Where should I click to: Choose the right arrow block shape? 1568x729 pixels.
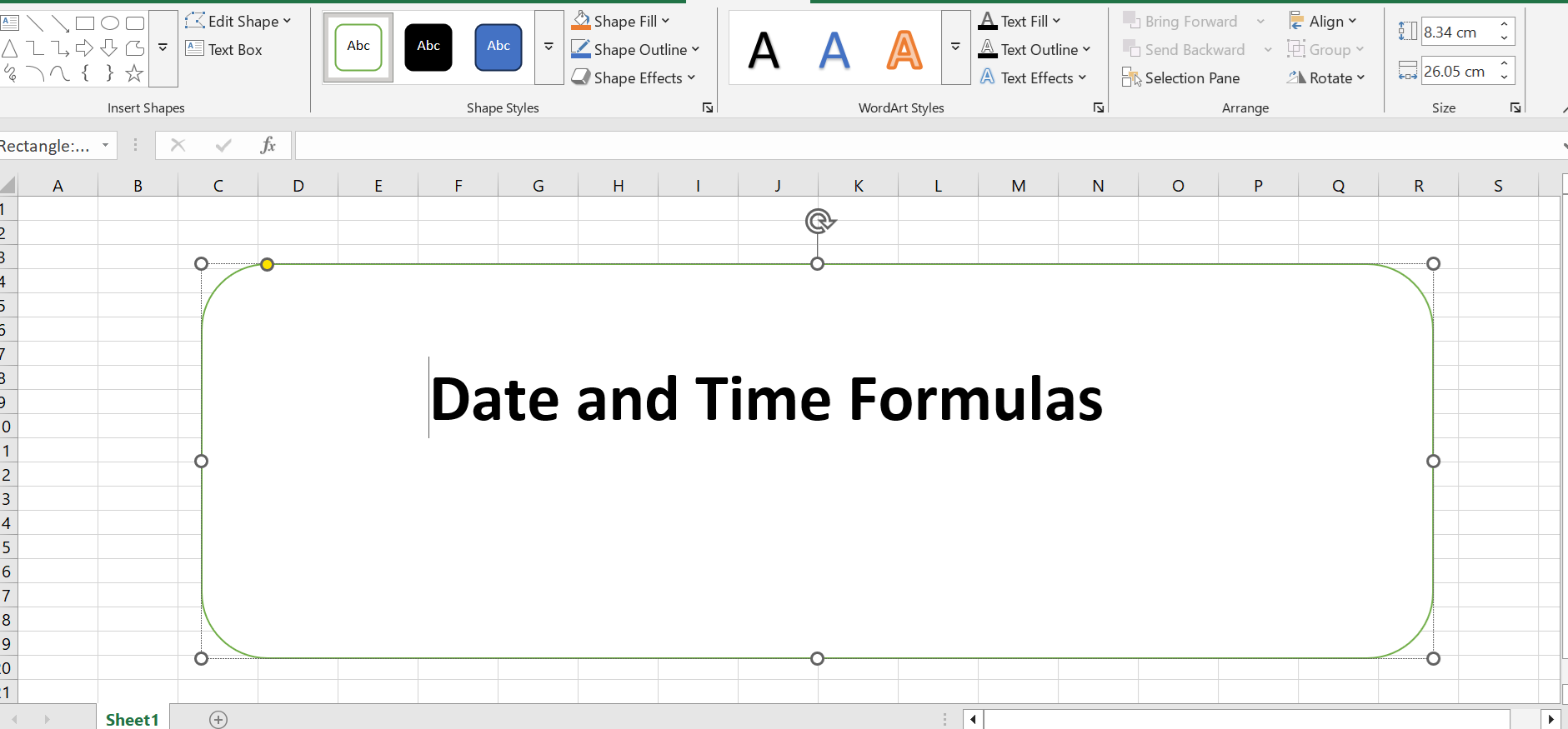click(84, 48)
